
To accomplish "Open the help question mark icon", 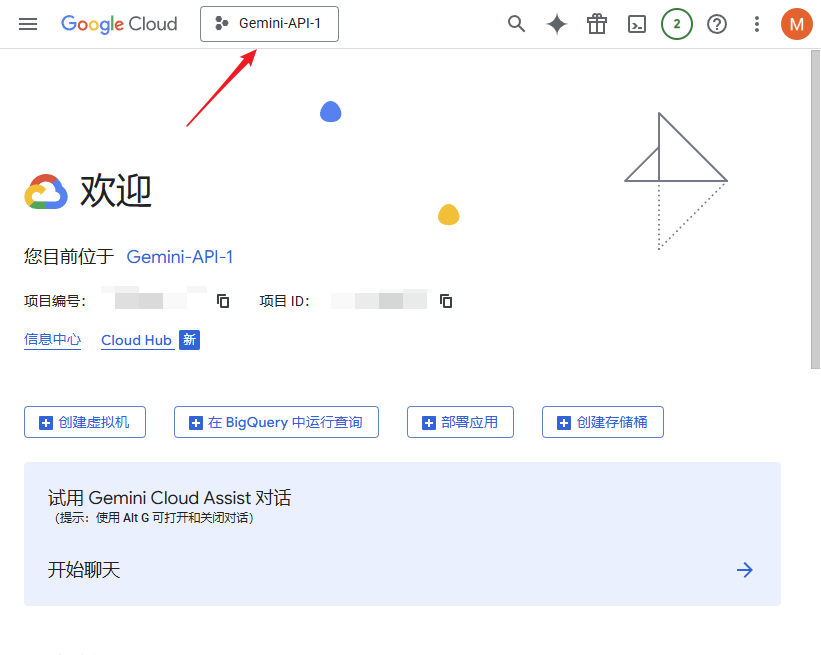I will (717, 24).
